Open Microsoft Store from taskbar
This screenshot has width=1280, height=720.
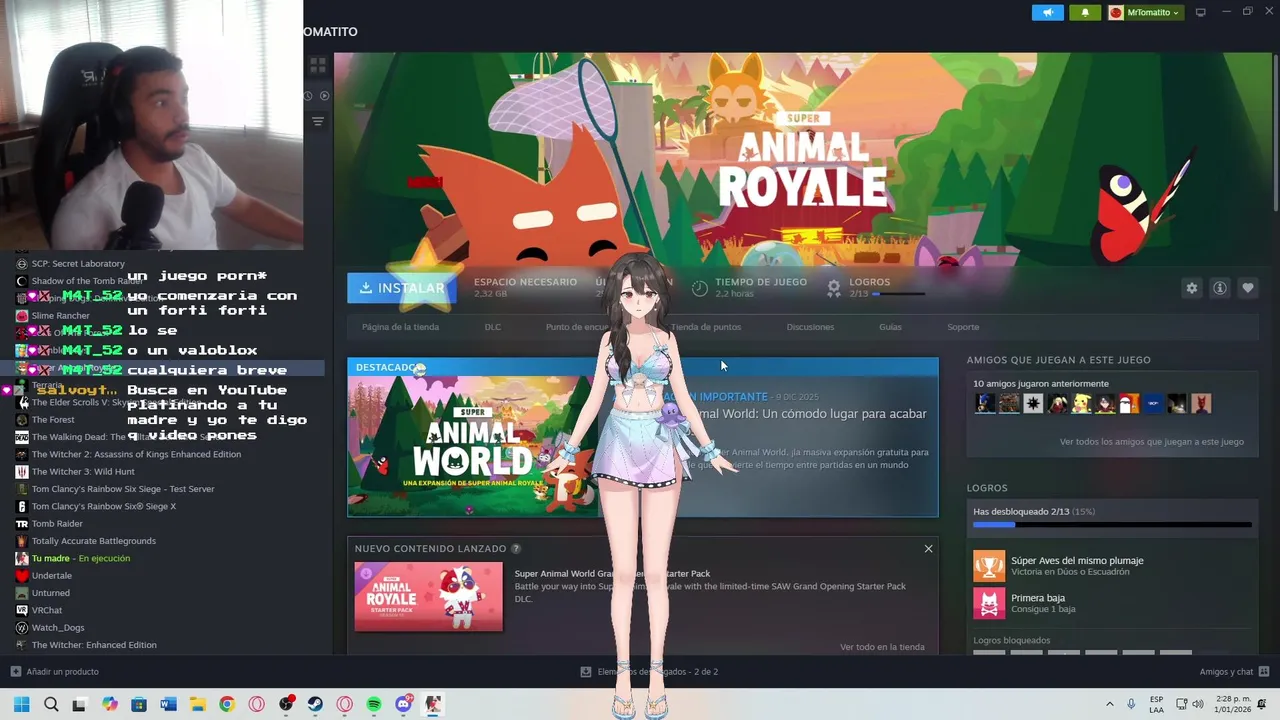(x=139, y=704)
